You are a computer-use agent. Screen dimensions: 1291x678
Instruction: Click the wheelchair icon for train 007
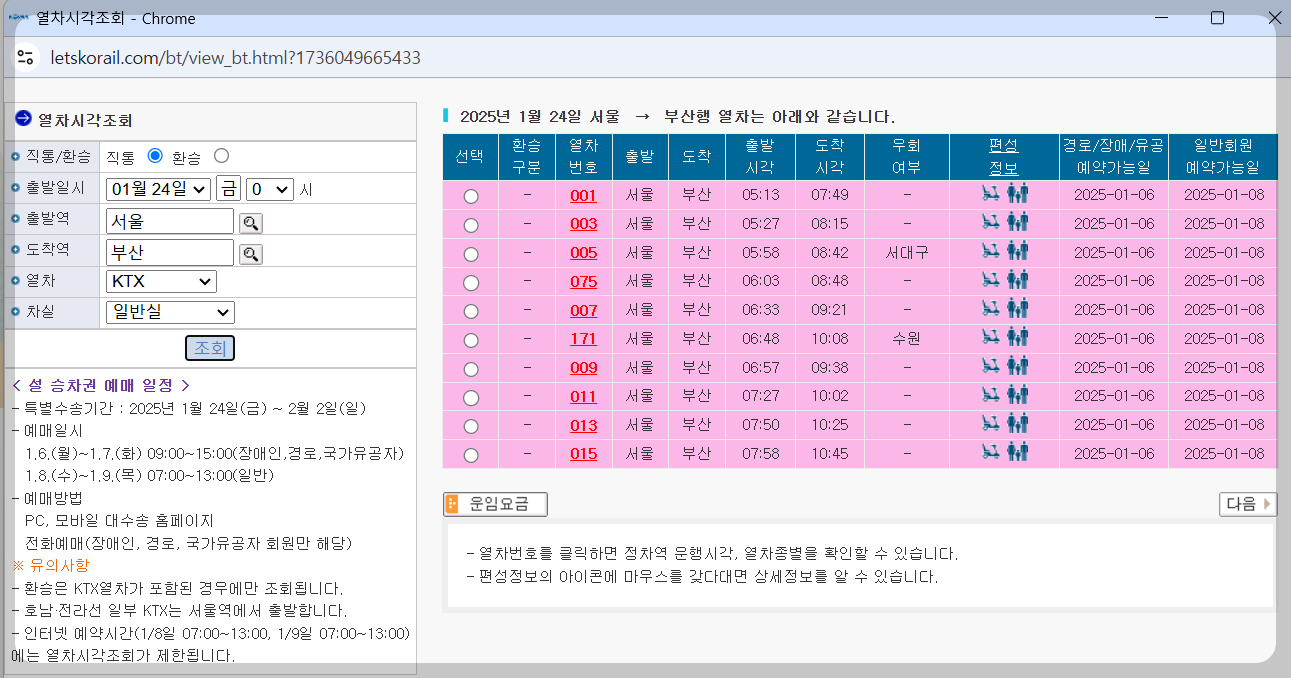point(991,308)
